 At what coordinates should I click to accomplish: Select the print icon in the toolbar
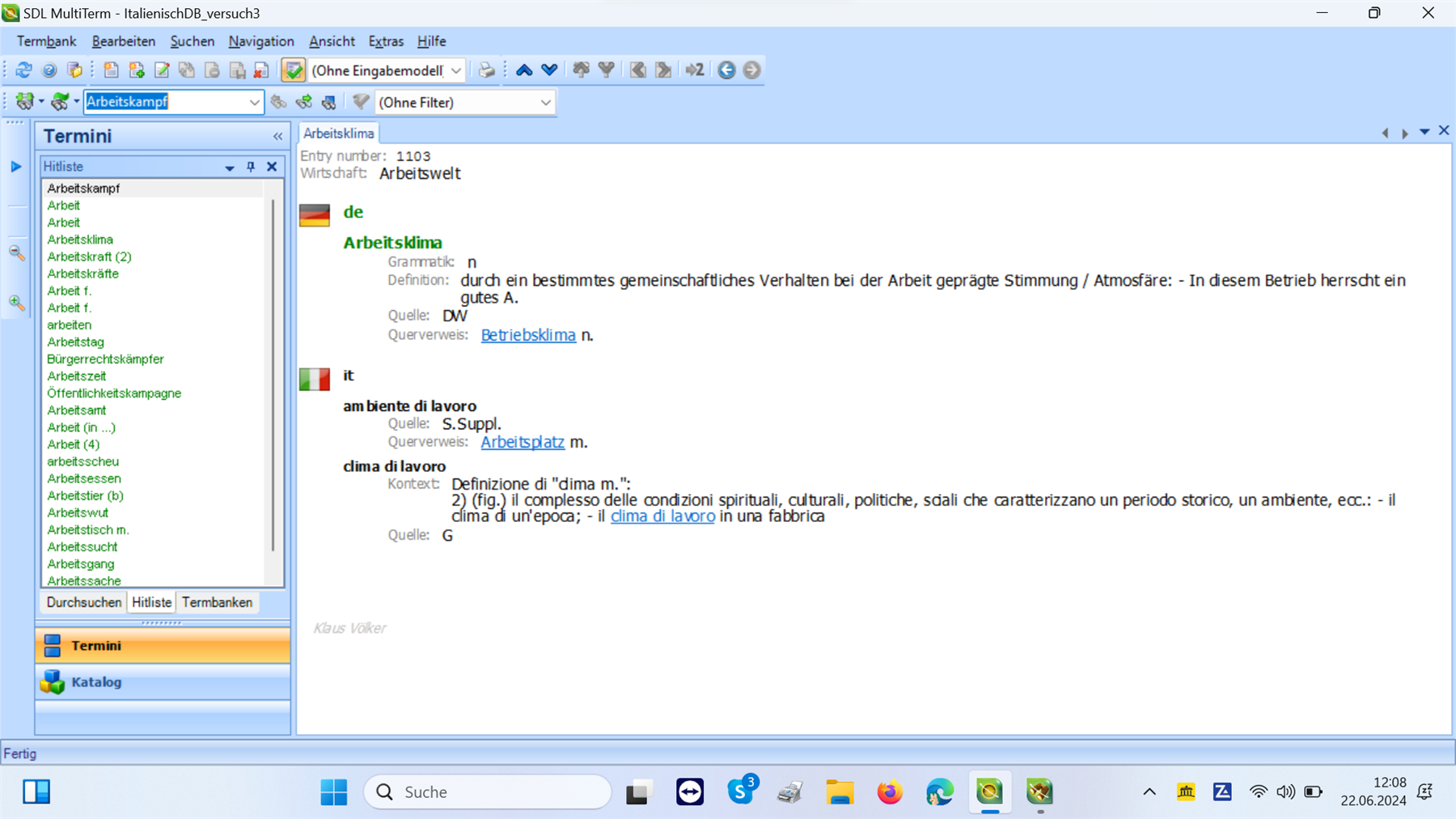point(486,70)
